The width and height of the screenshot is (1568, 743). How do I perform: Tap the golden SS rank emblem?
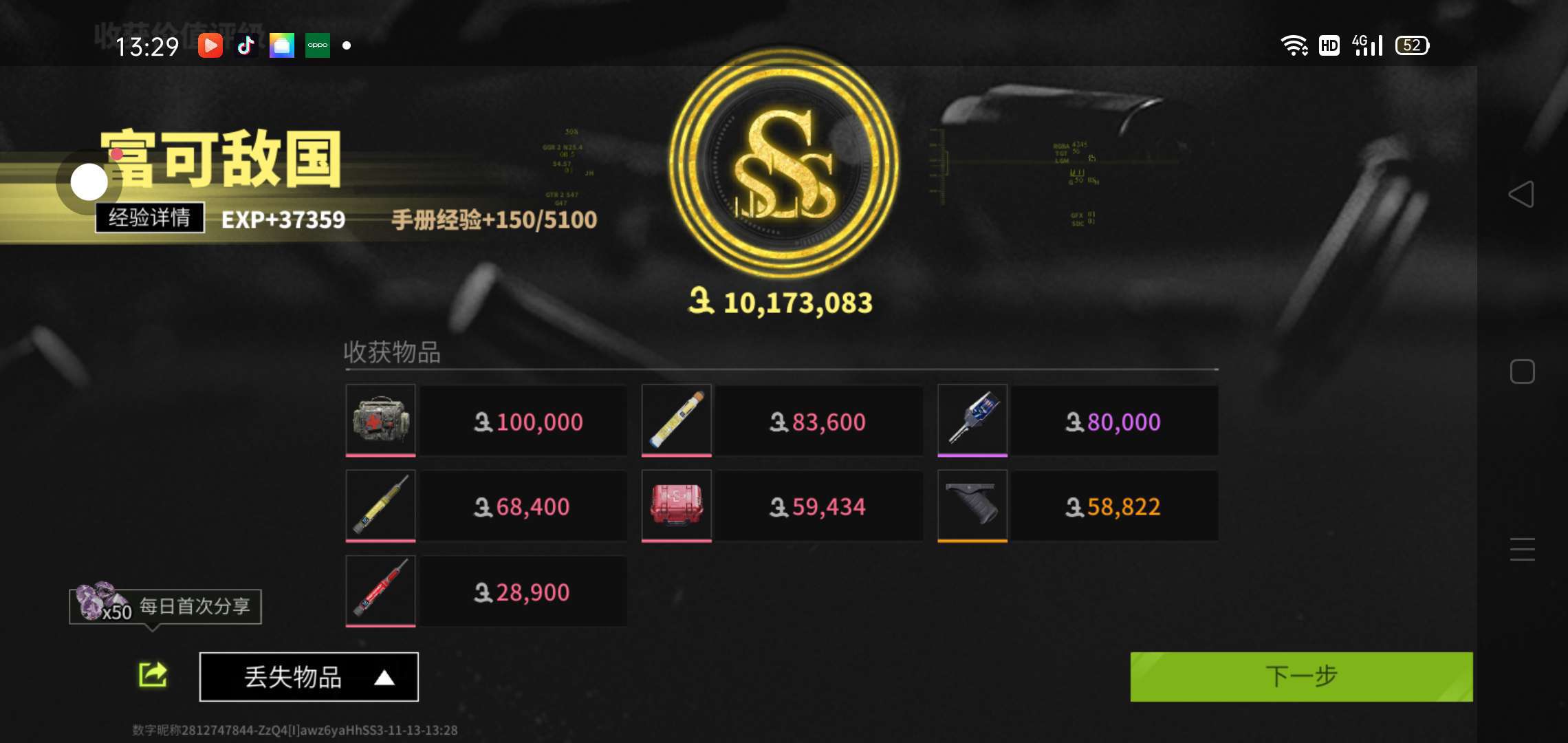[x=783, y=164]
